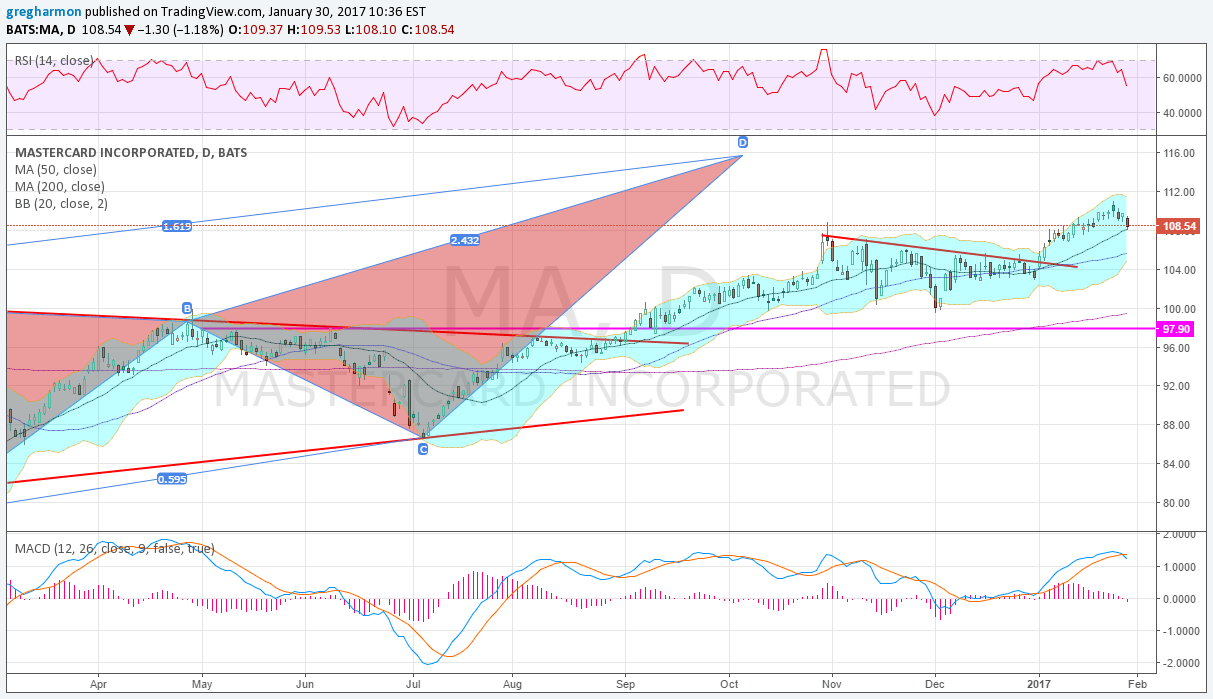The image size is (1213, 699).
Task: Click the MA (200, close) legend entry
Action: (x=59, y=187)
